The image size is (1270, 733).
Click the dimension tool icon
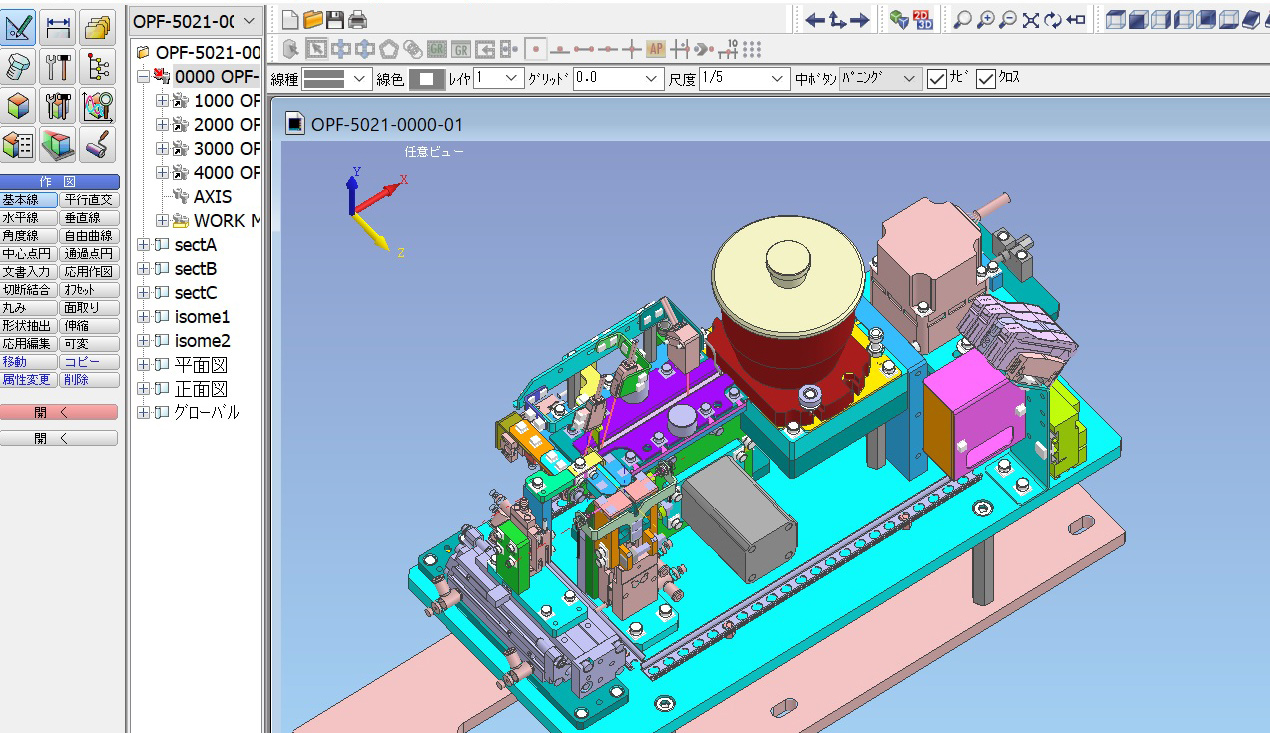click(59, 28)
